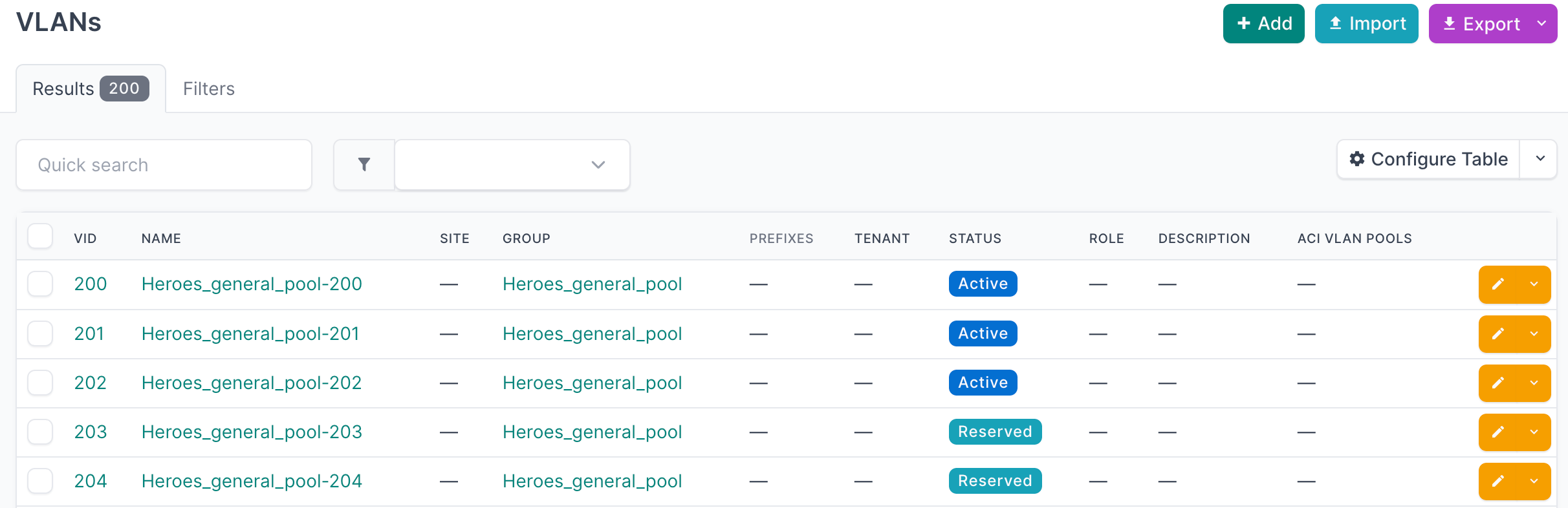The image size is (1568, 508).
Task: Open Heroes_general_pool group link in VLAN 202 row
Action: point(593,383)
